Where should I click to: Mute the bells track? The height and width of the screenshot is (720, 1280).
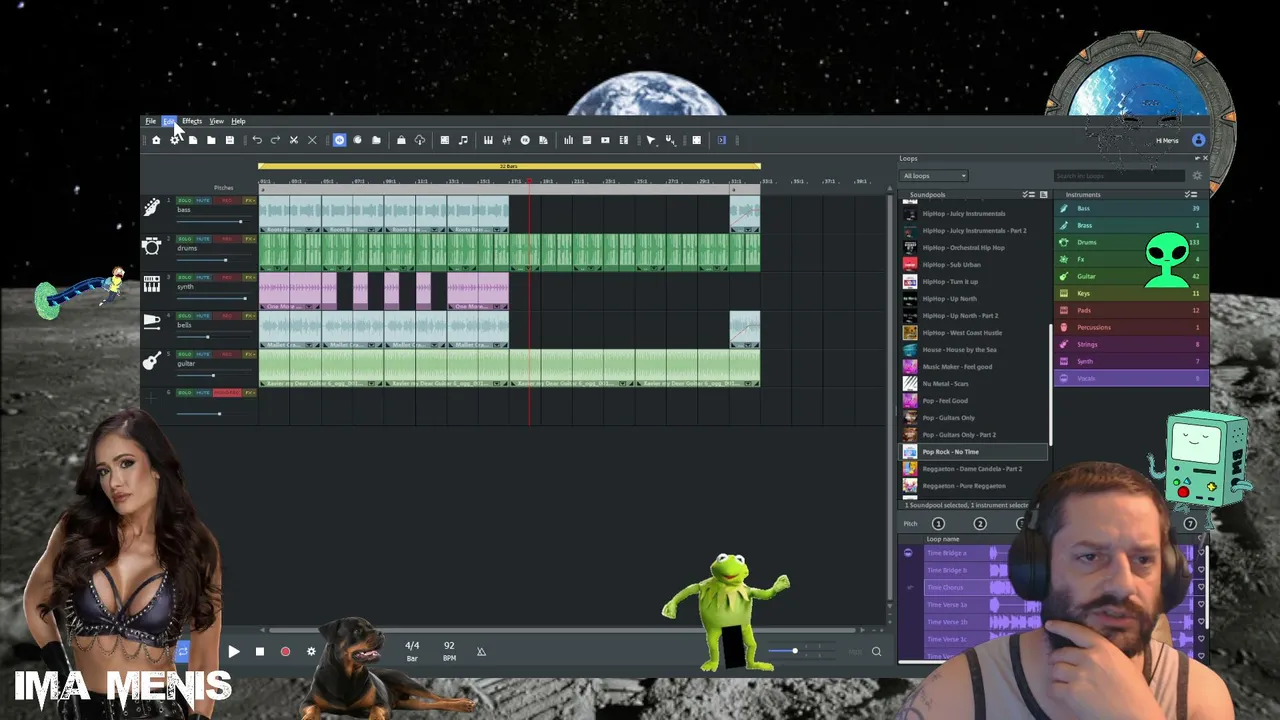tap(203, 316)
